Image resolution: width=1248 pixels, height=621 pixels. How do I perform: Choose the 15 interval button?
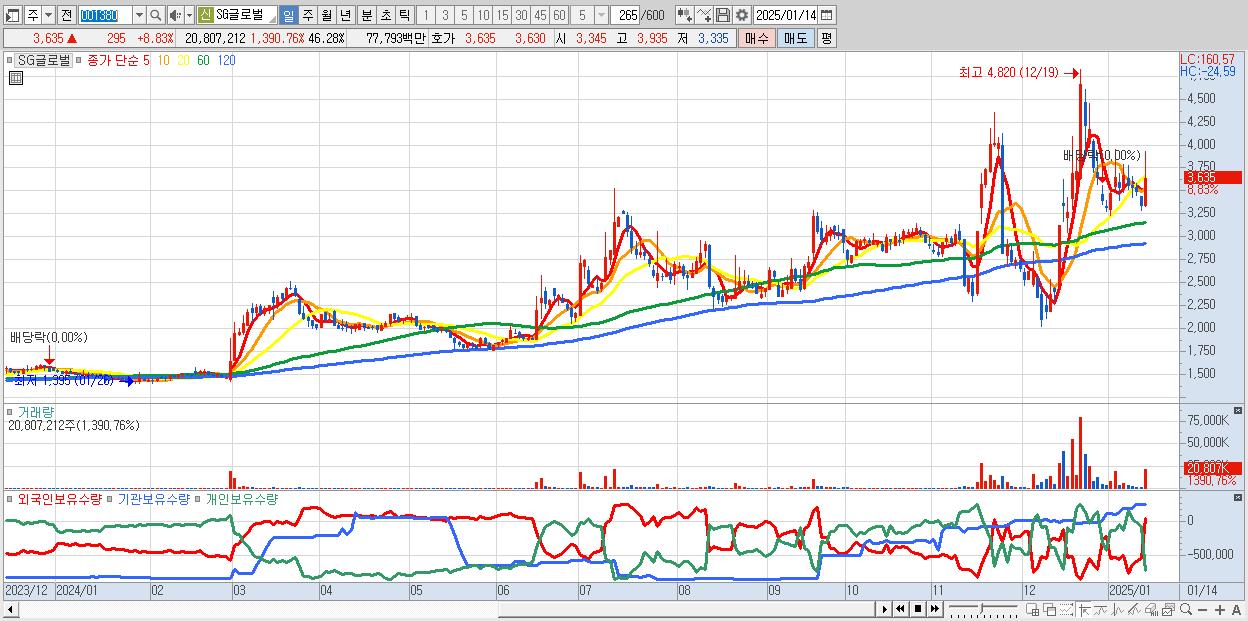coord(502,15)
